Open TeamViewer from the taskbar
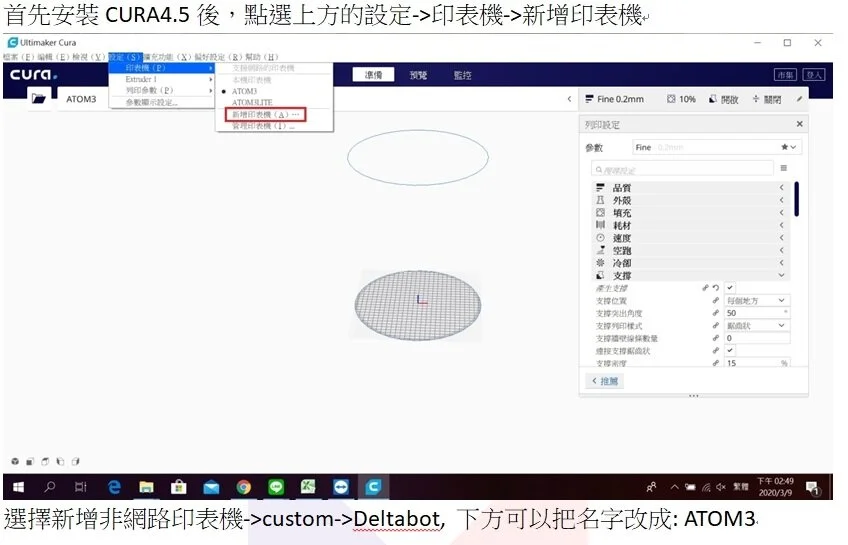 point(341,487)
